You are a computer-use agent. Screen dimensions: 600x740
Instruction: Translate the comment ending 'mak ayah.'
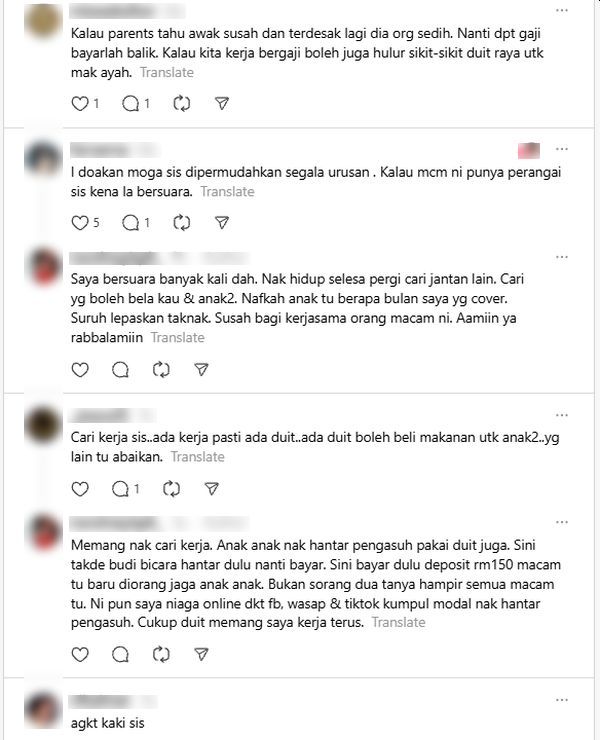click(x=167, y=72)
